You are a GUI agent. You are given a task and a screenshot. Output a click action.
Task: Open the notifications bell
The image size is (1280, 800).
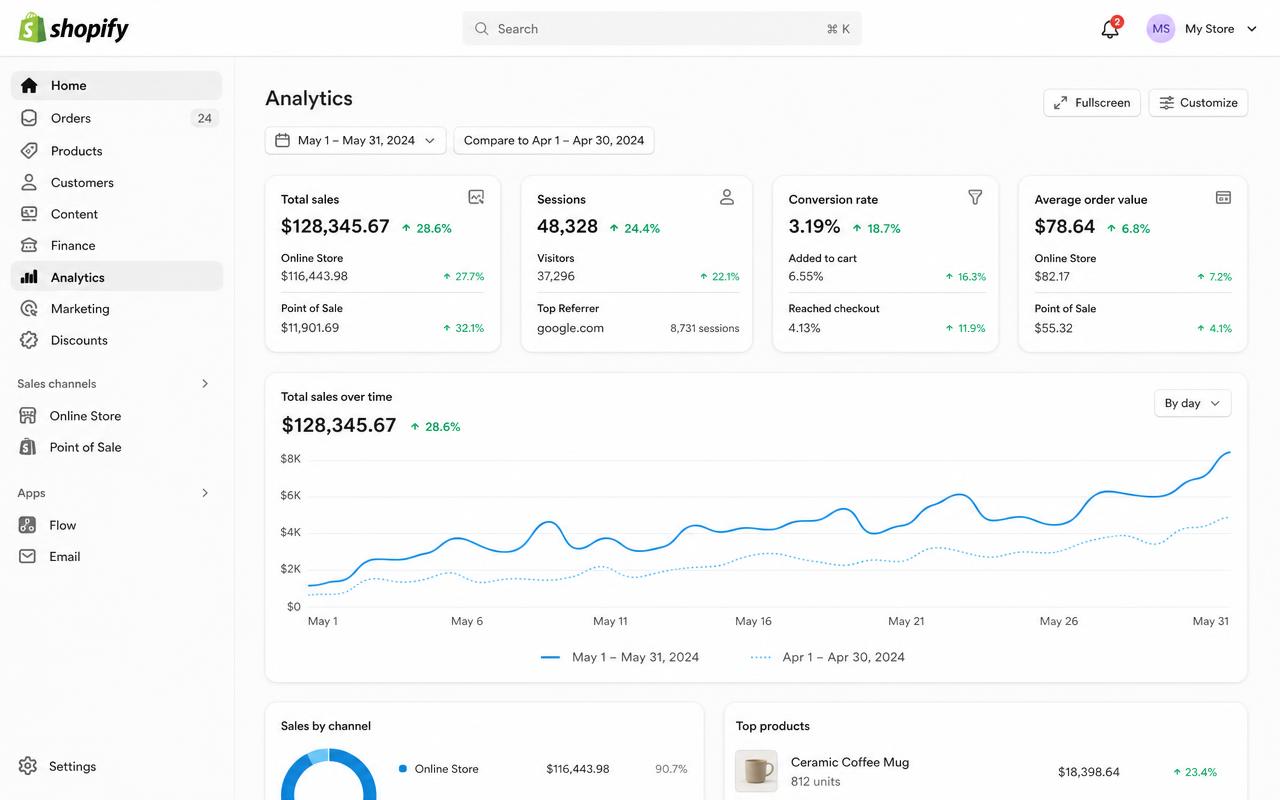(1110, 29)
